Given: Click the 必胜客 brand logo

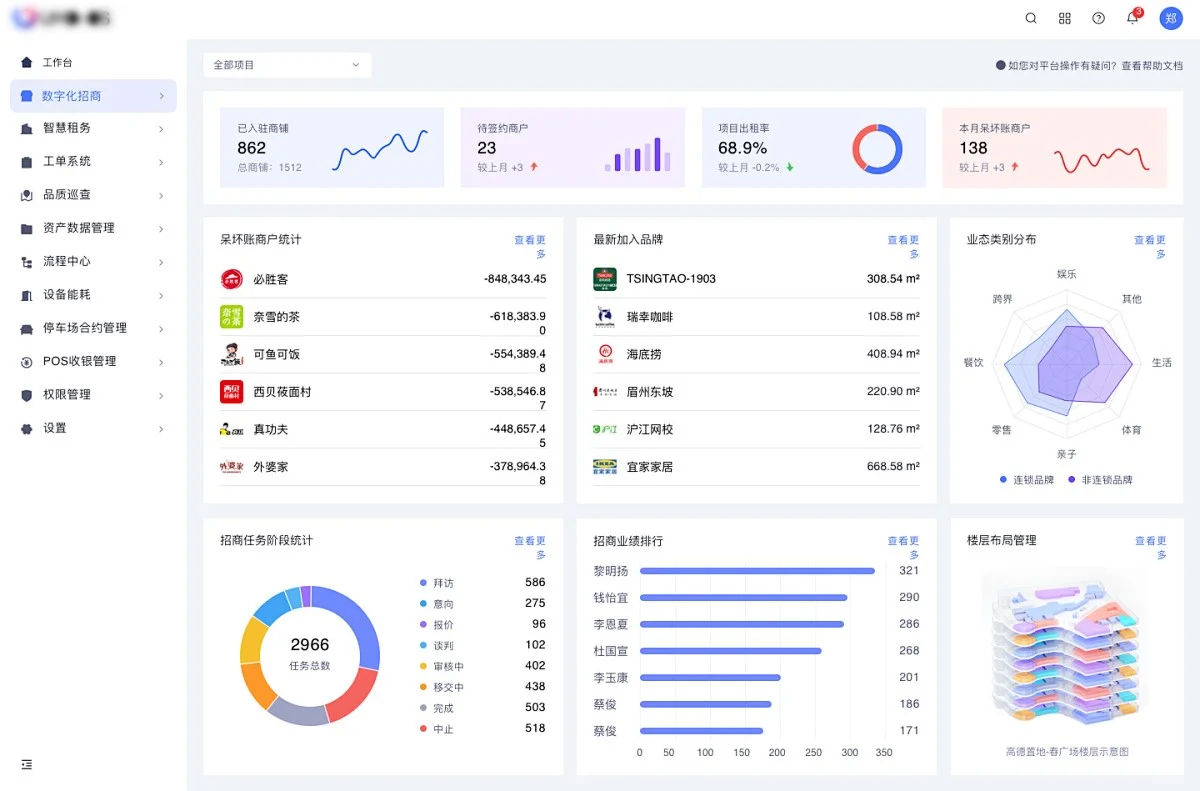Looking at the screenshot, I should point(231,279).
